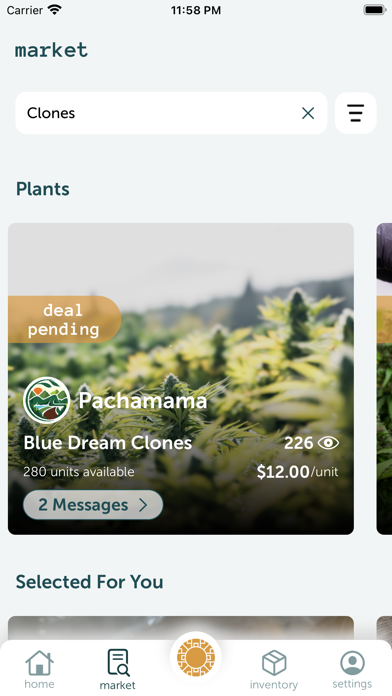The width and height of the screenshot is (392, 696).
Task: Open the settings profile tab
Action: pos(352,669)
